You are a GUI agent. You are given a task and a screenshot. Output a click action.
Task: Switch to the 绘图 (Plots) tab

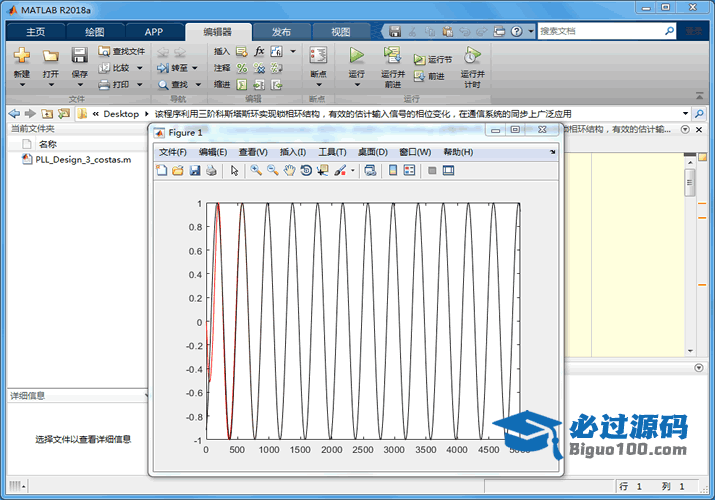95,32
